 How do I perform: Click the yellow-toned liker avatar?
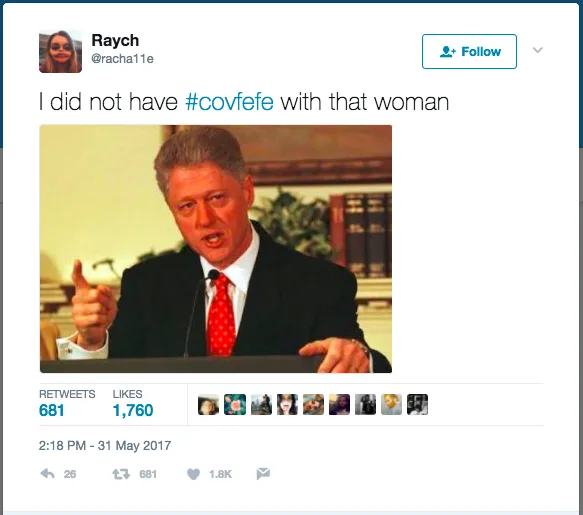point(391,404)
